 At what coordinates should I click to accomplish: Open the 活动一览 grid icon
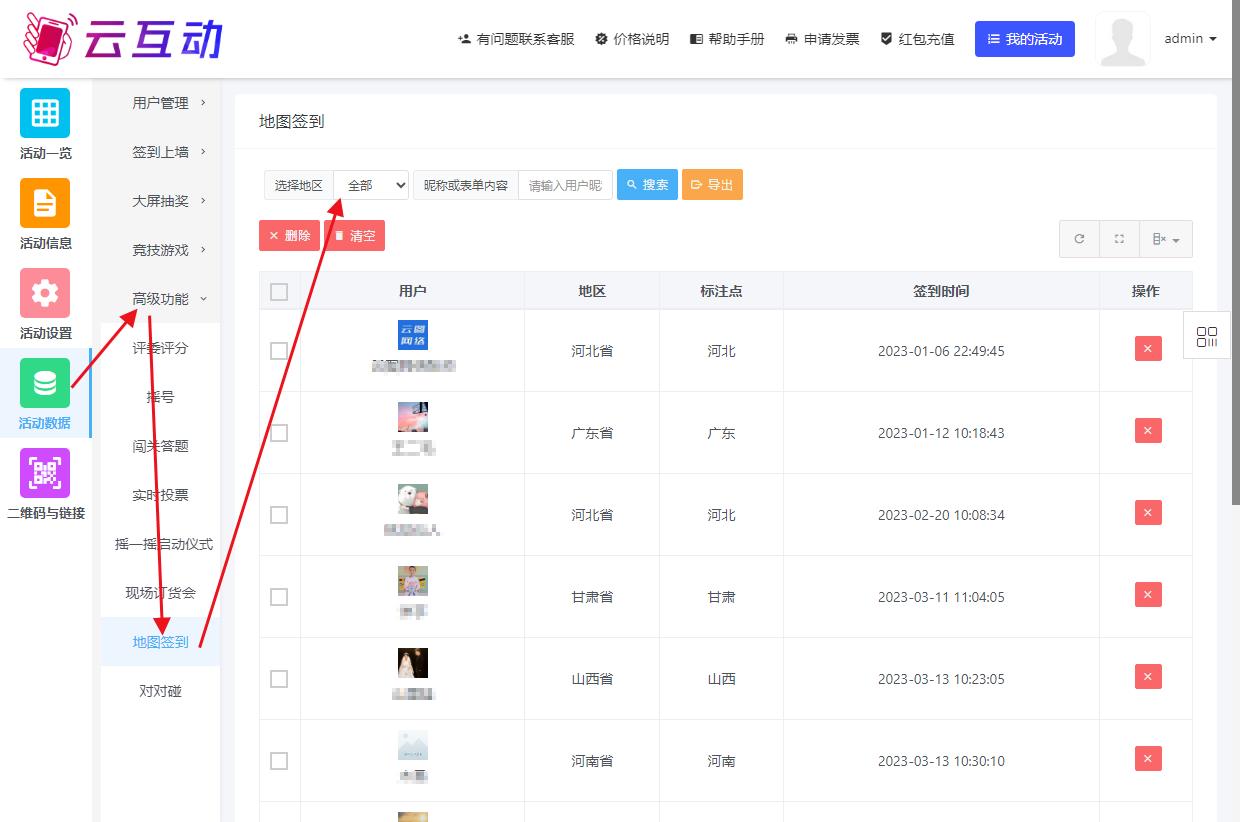tap(45, 113)
